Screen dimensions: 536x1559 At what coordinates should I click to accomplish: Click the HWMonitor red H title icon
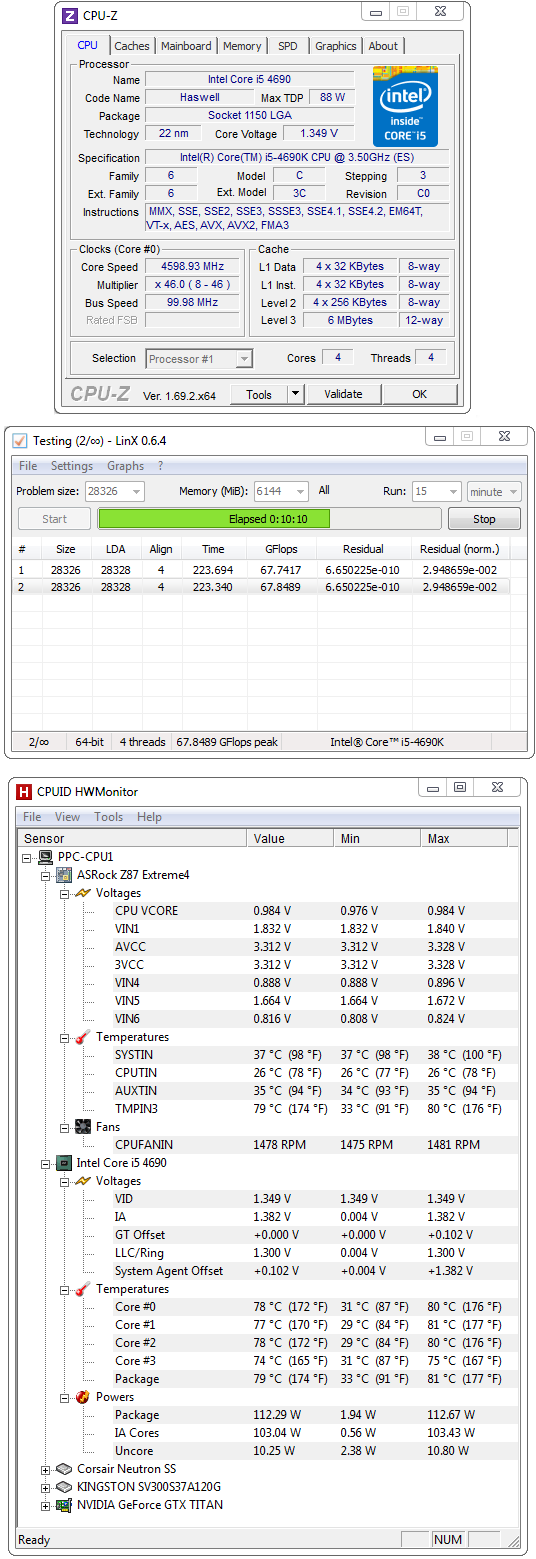coord(23,790)
